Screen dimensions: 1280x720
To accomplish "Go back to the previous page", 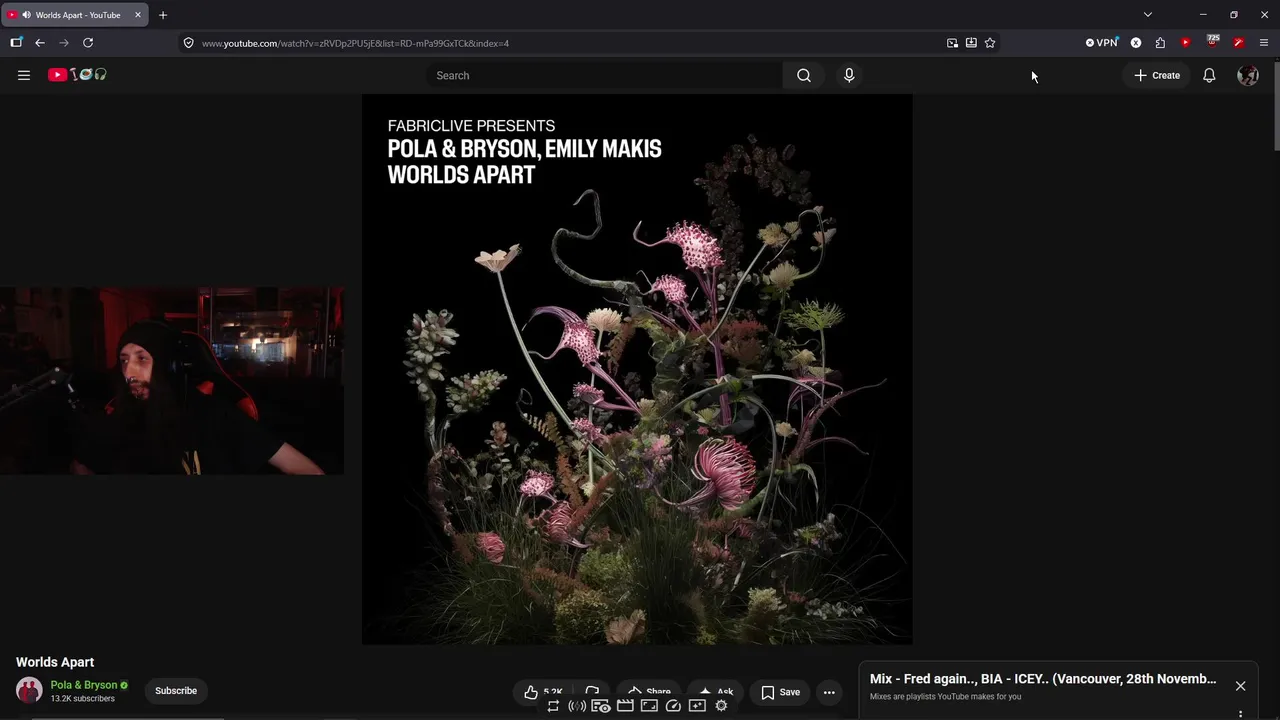I will (x=40, y=43).
